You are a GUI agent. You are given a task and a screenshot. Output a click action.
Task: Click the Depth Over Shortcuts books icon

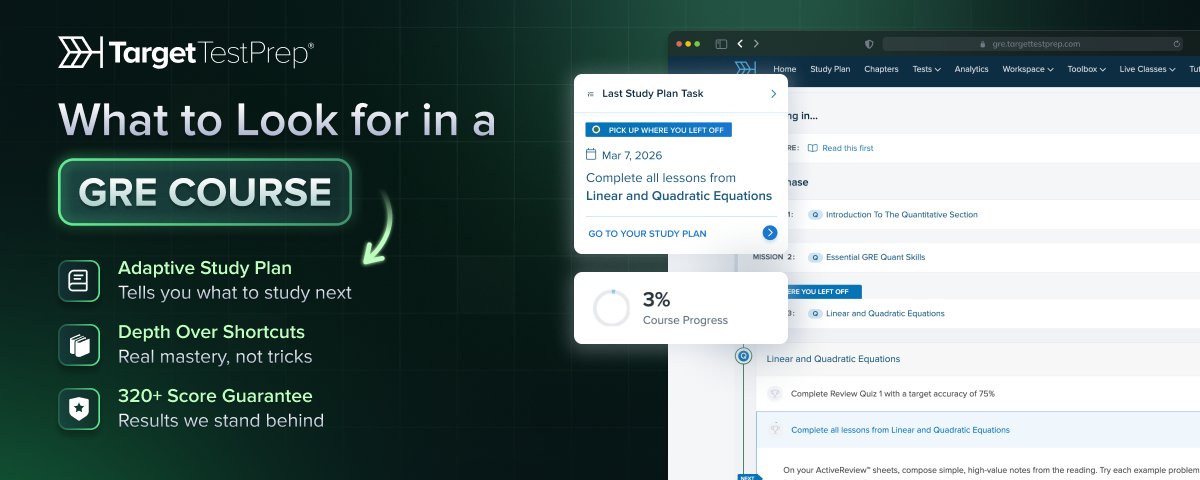[79, 345]
